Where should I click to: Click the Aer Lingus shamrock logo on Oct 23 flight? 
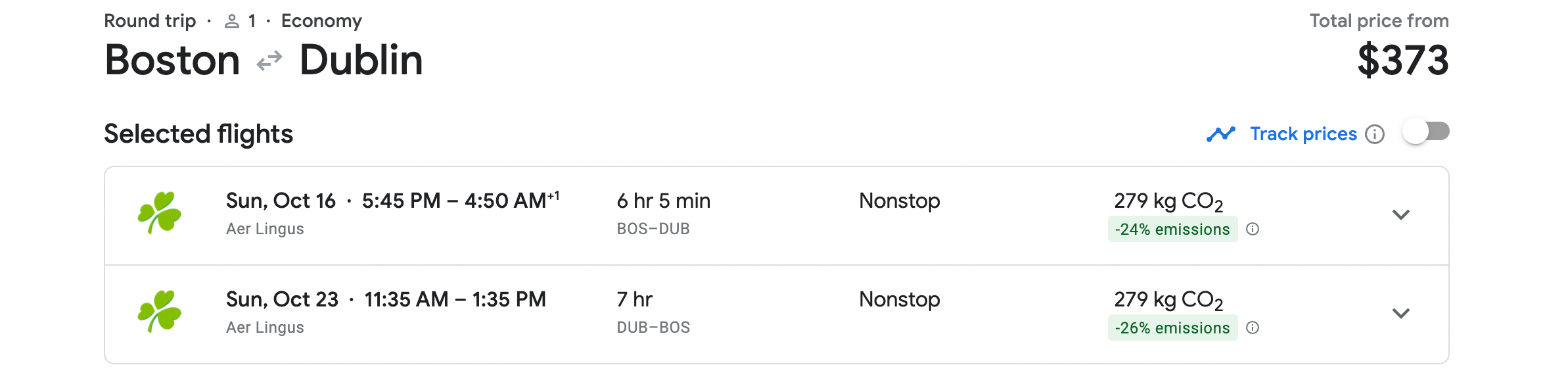[159, 311]
